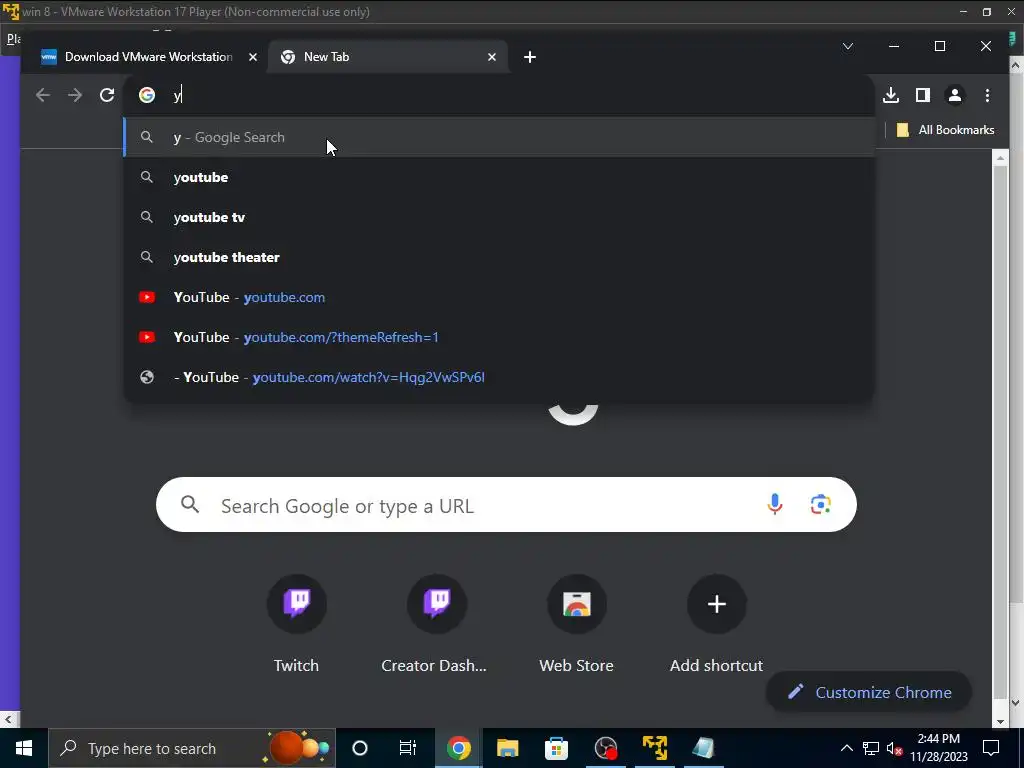Click the muted volume tray icon

[x=894, y=749]
